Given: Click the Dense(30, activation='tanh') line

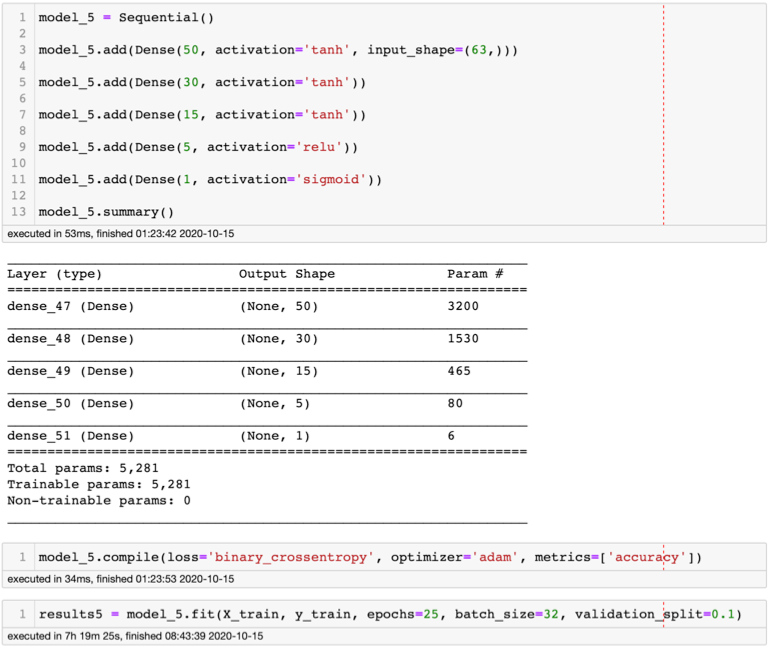Looking at the screenshot, I should pos(202,83).
